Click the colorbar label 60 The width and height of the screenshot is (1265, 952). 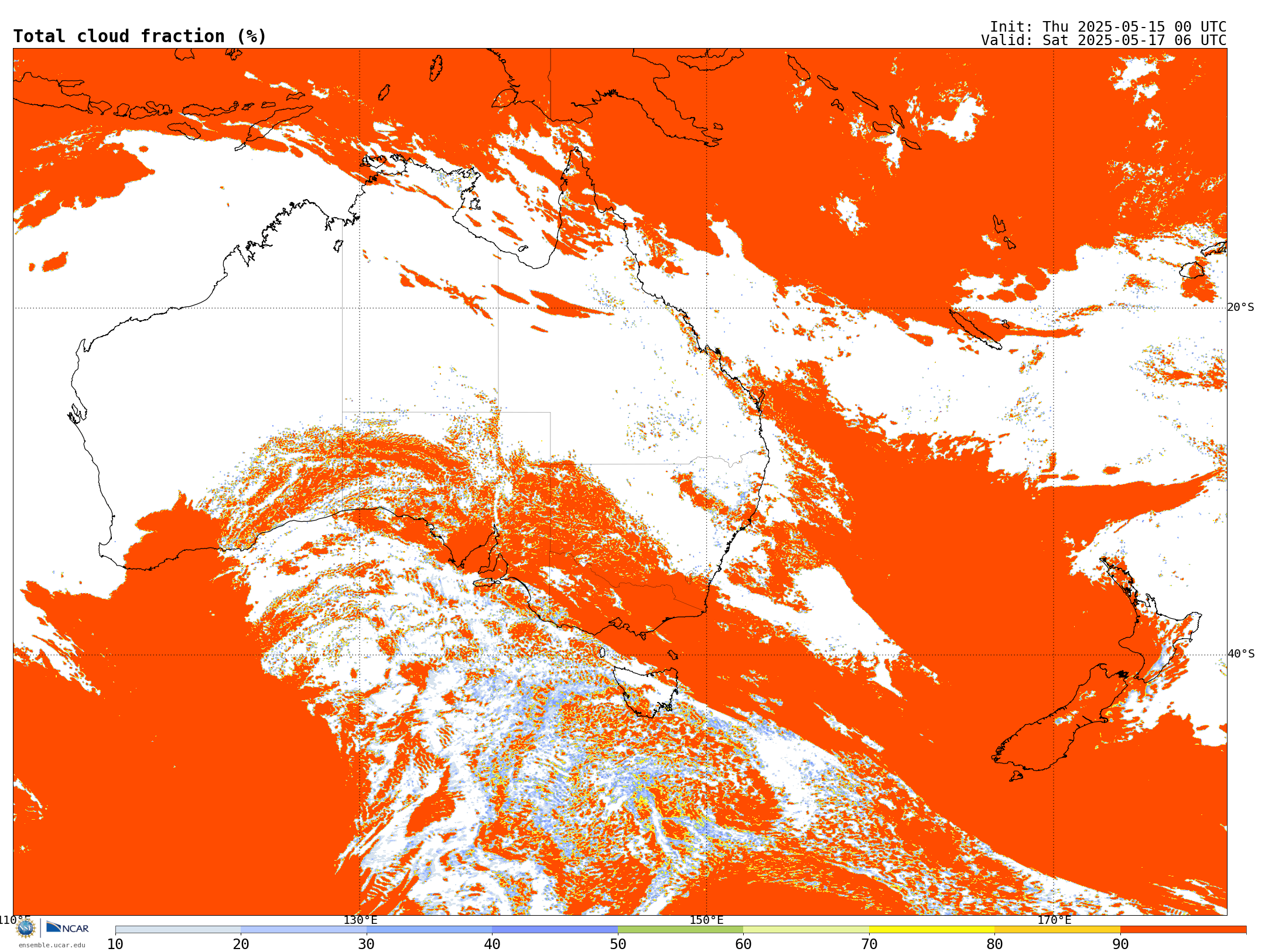coord(743,944)
